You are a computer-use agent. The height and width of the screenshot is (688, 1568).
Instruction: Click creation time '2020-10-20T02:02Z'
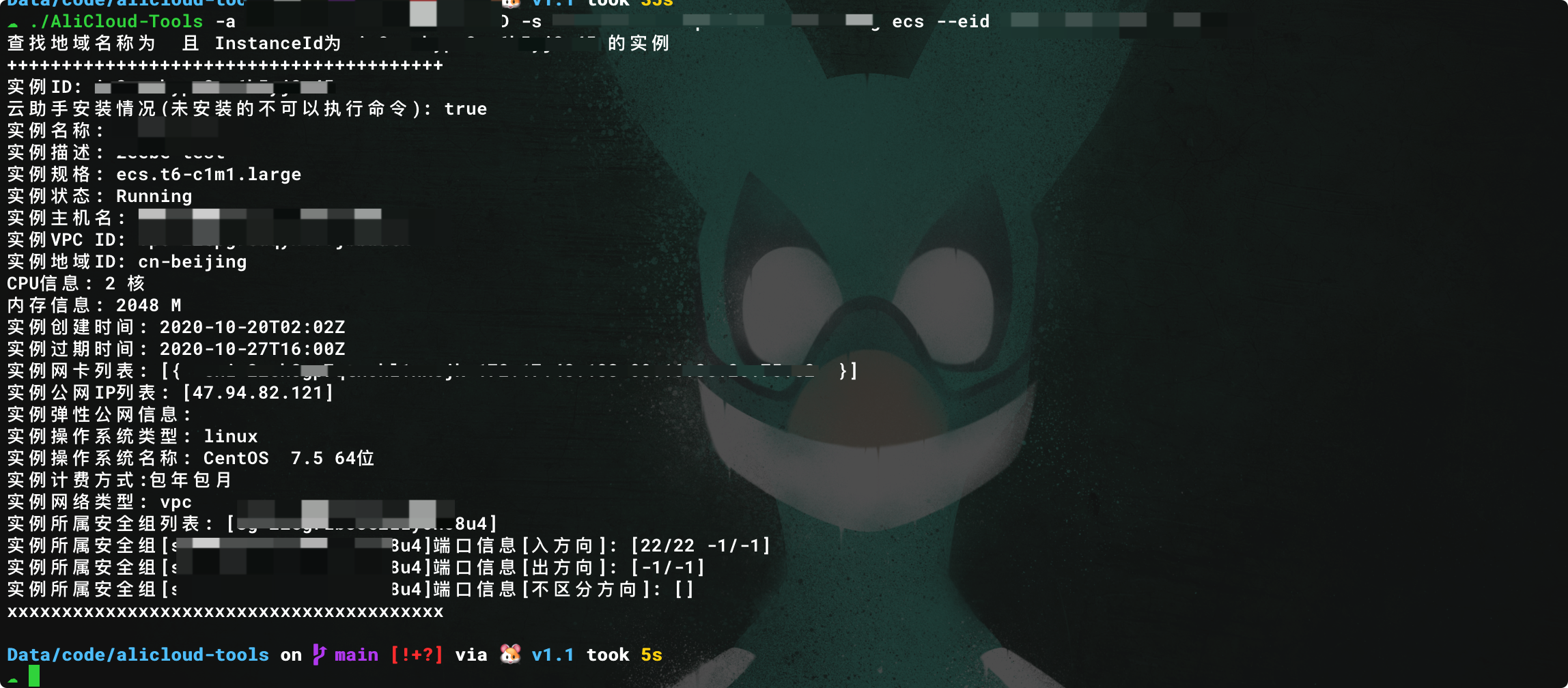252,328
